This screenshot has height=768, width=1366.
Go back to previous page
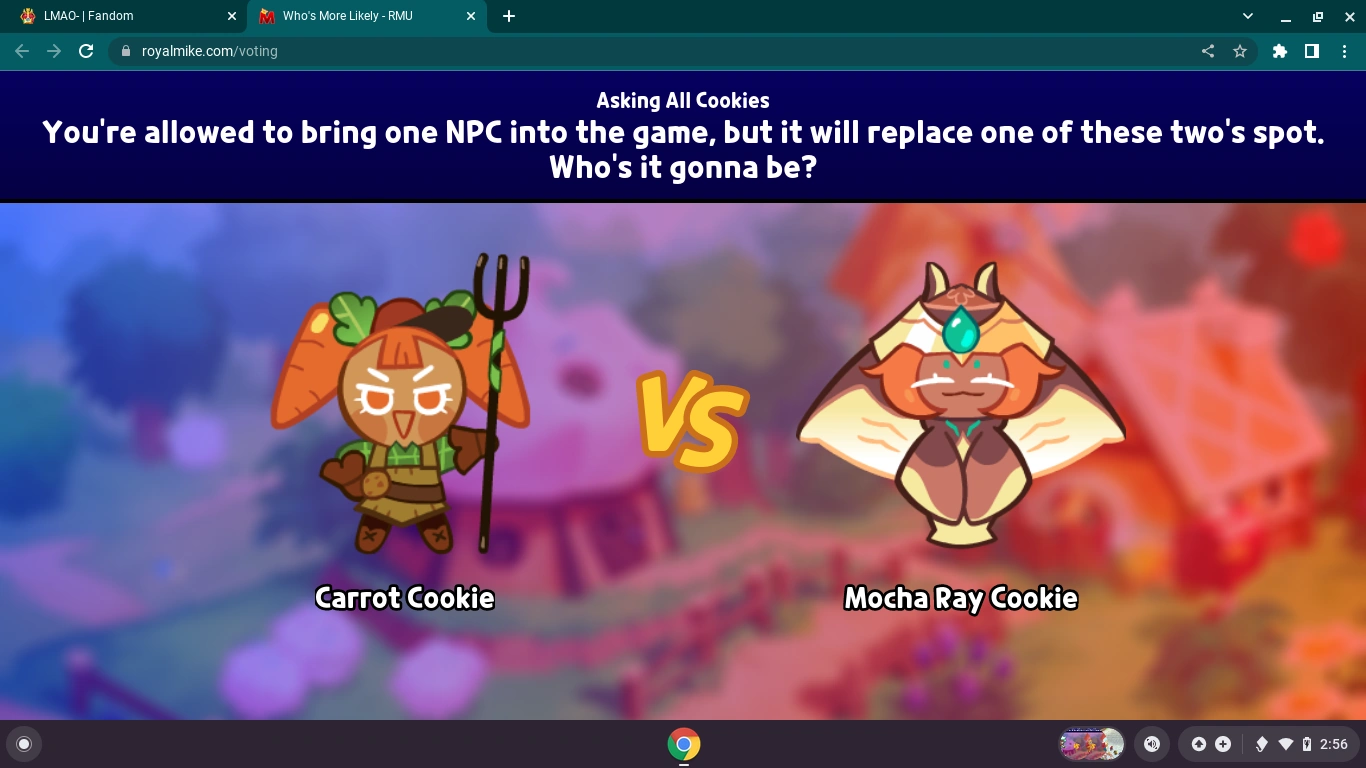[22, 51]
